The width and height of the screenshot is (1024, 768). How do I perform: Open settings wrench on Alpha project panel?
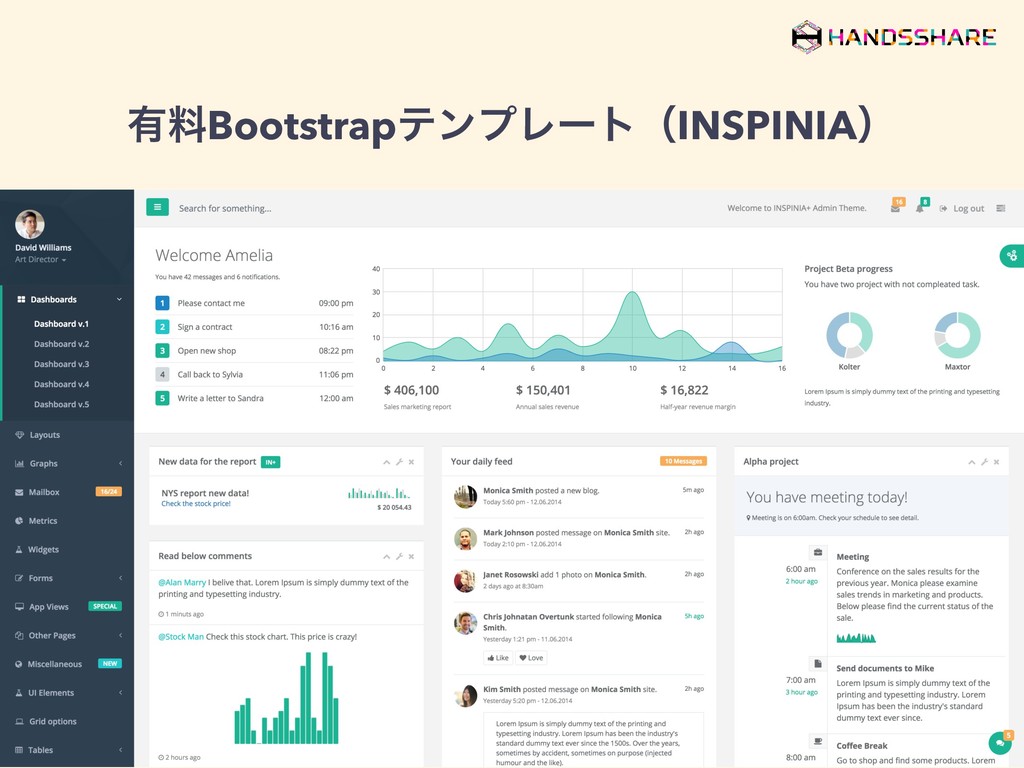pyautogui.click(x=984, y=462)
